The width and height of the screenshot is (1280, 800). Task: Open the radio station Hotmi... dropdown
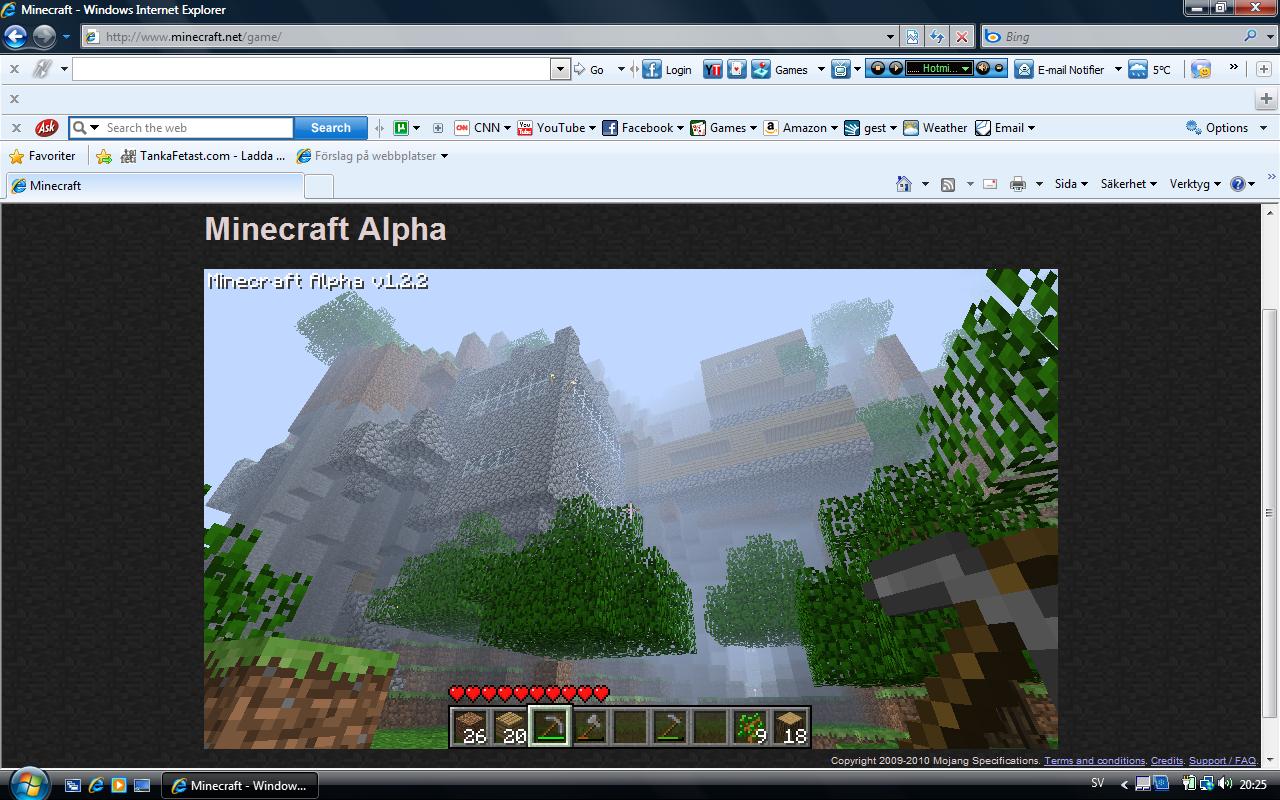point(965,68)
